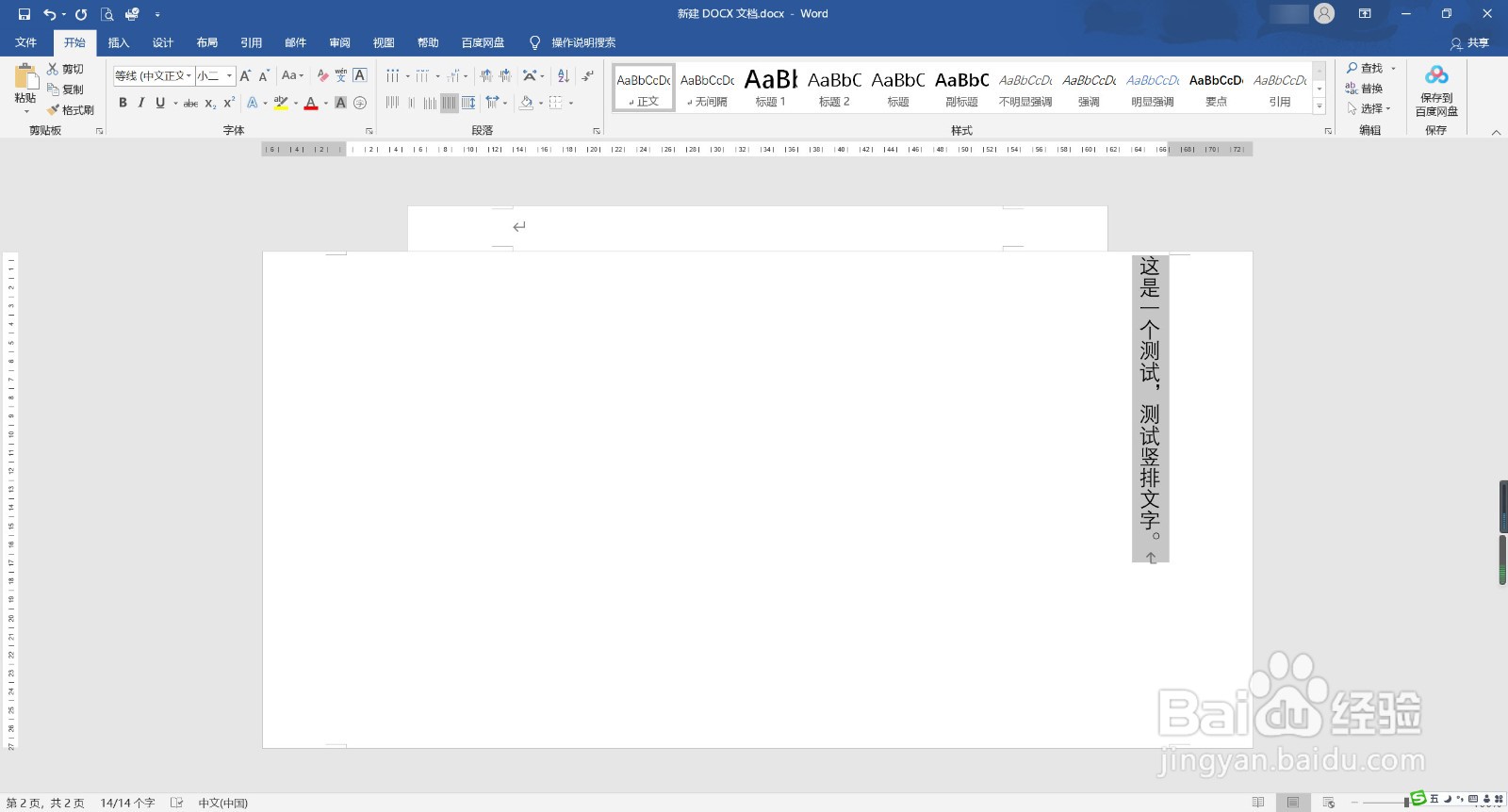This screenshot has height=812, width=1508.
Task: Open the shading paint bucket fill
Action: pos(527,103)
